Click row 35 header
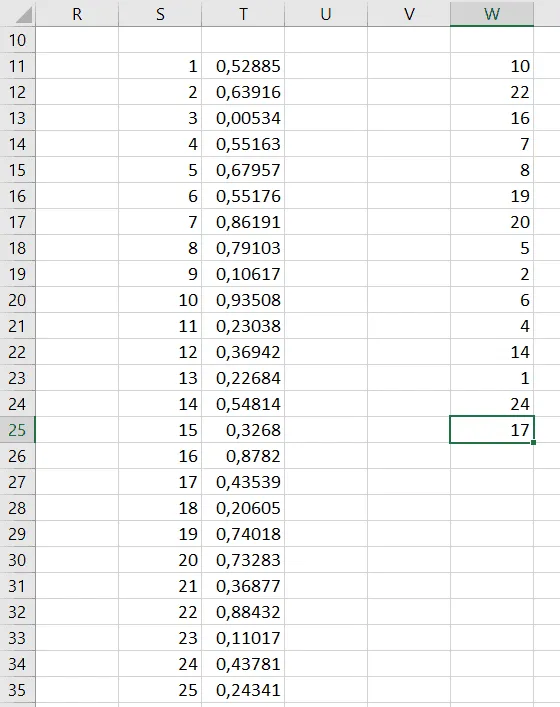 point(18,690)
